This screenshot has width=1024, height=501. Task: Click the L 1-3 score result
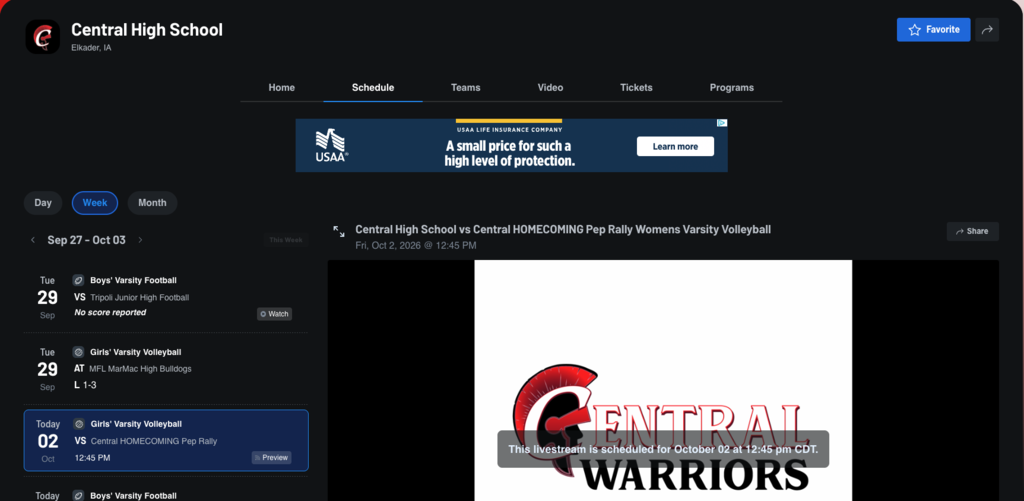tap(85, 385)
